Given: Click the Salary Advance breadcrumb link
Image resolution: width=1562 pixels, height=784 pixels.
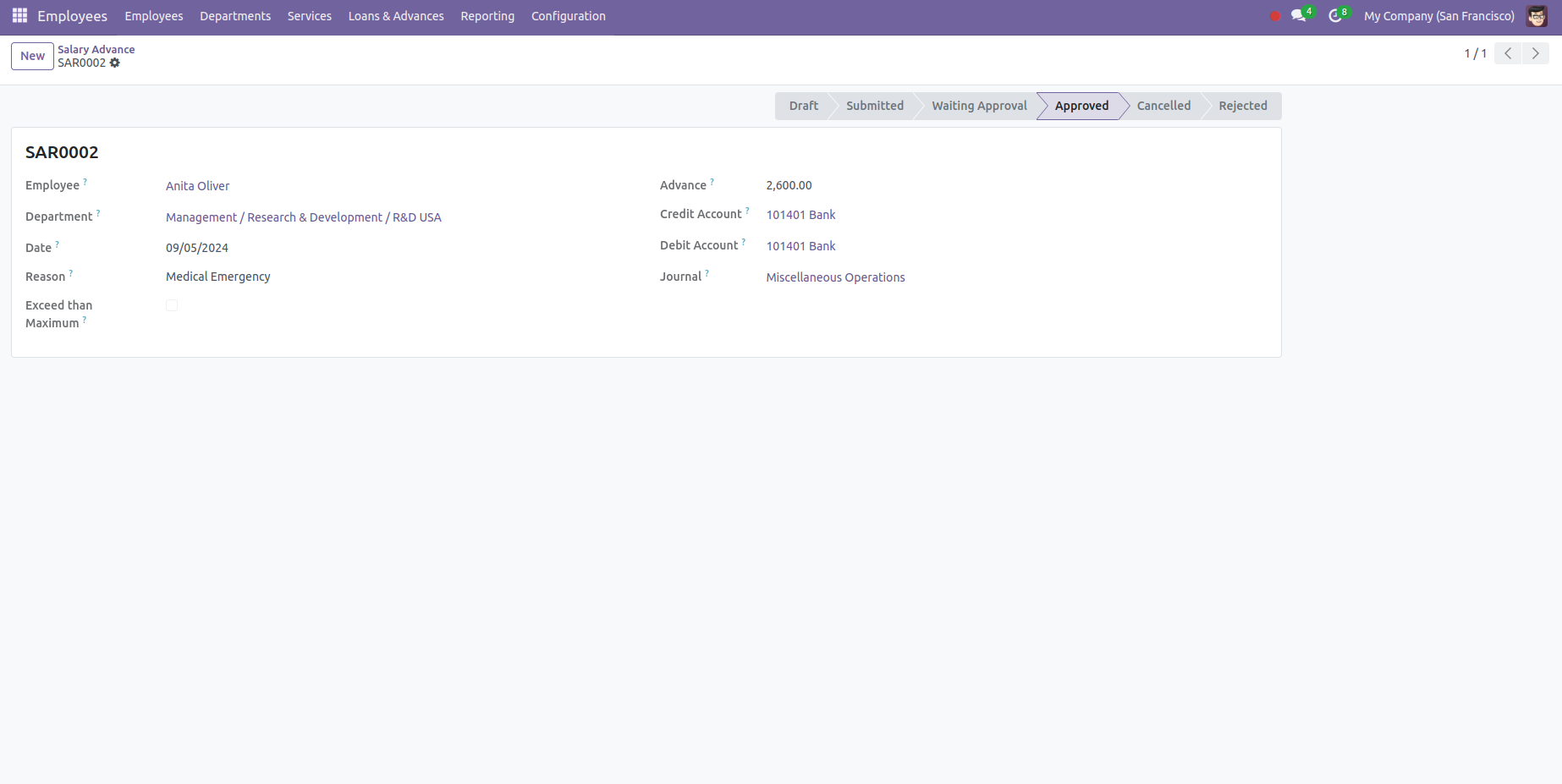Looking at the screenshot, I should point(96,49).
